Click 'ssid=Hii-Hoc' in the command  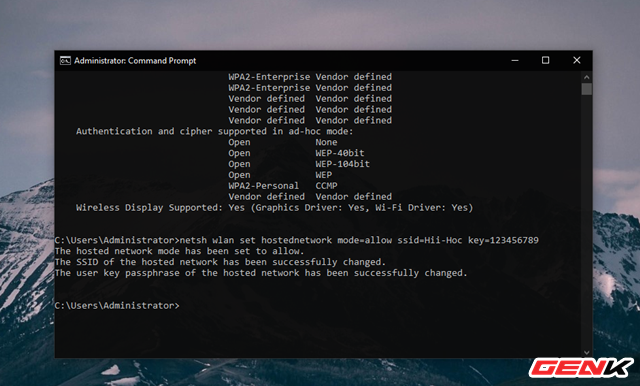click(430, 240)
